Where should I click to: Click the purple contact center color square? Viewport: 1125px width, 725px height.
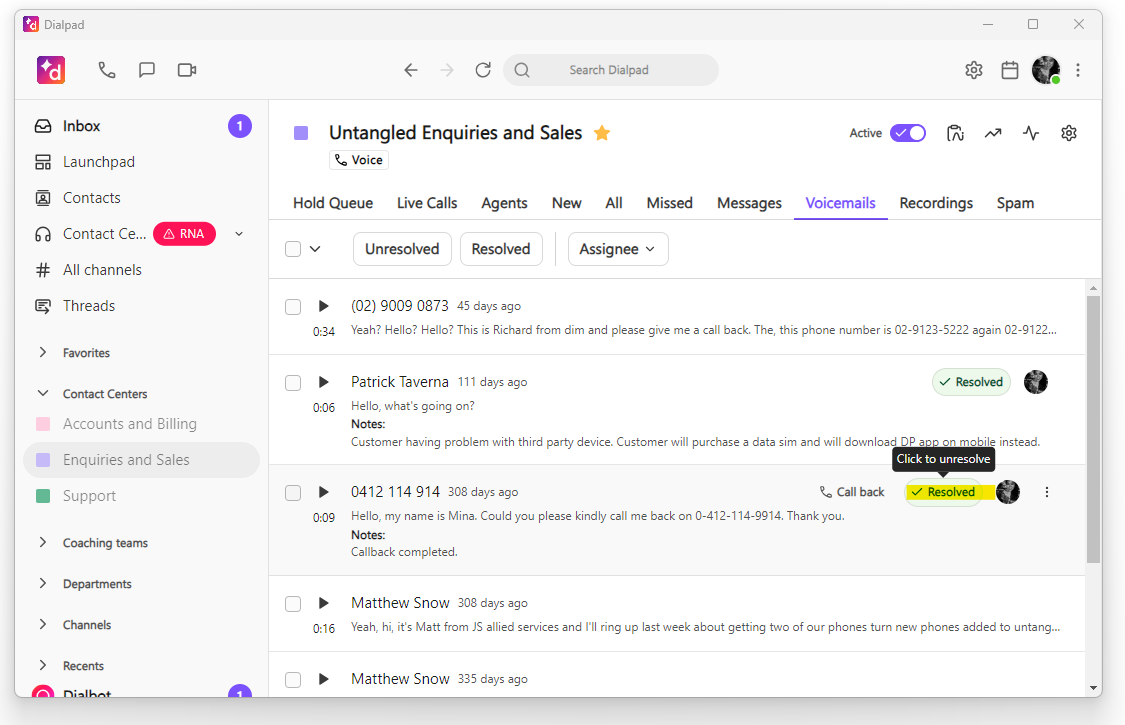click(x=301, y=133)
